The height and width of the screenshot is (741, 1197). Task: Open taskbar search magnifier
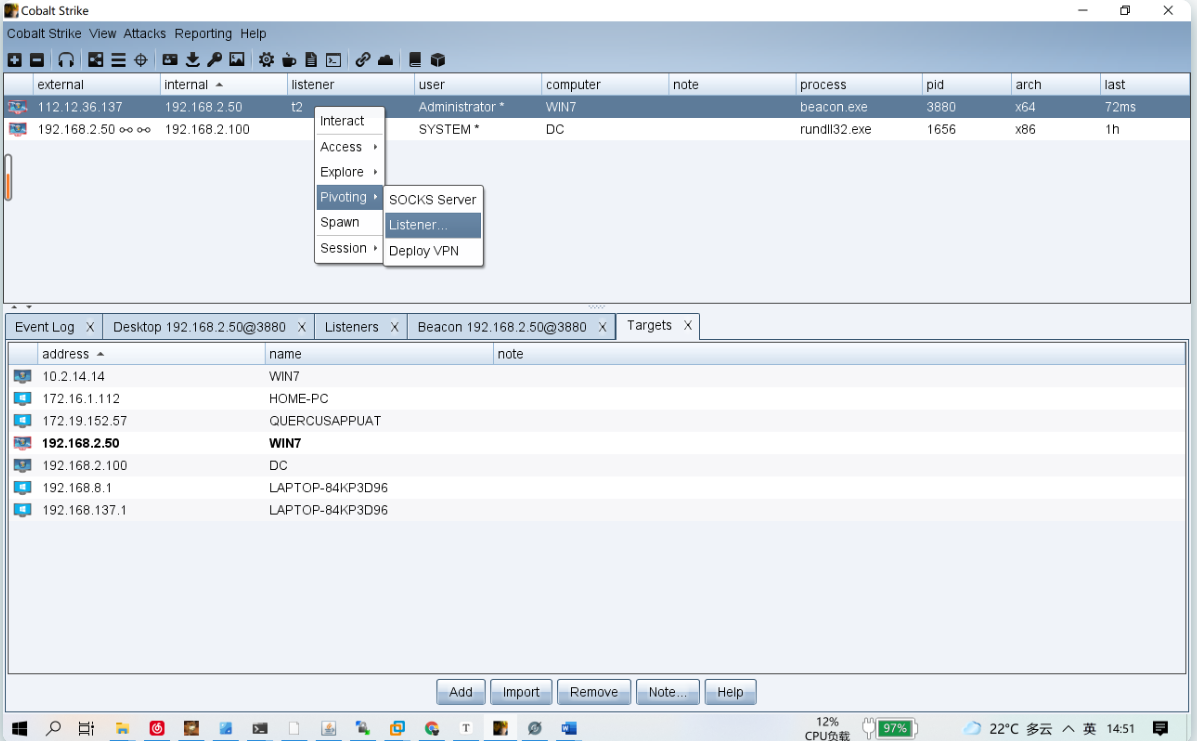pyautogui.click(x=53, y=728)
